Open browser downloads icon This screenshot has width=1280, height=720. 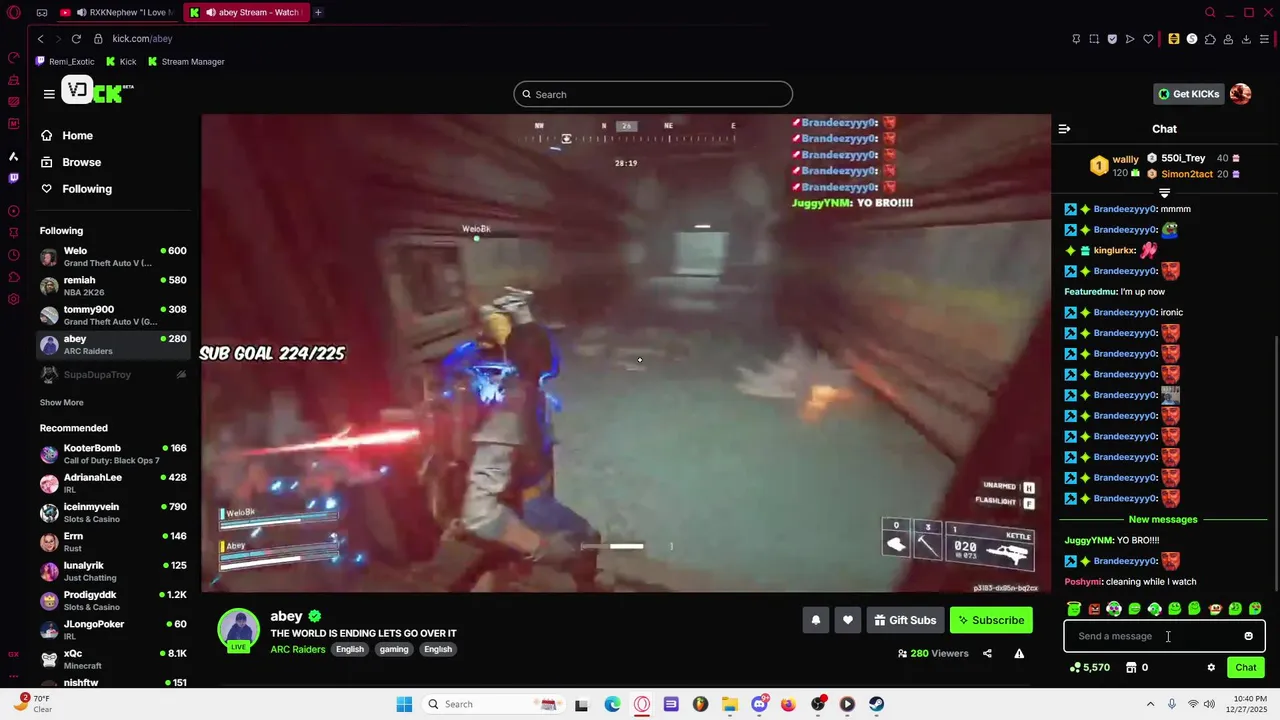(1246, 39)
